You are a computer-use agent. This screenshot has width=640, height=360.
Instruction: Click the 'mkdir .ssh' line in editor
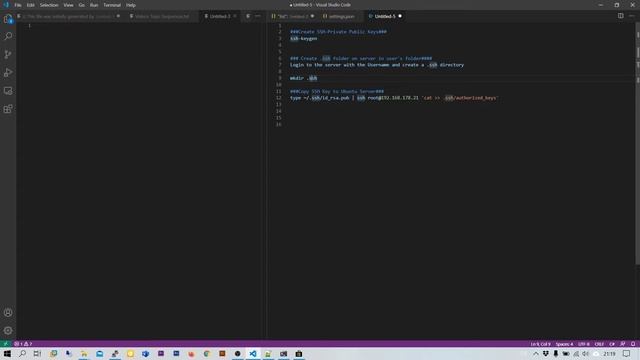(303, 78)
